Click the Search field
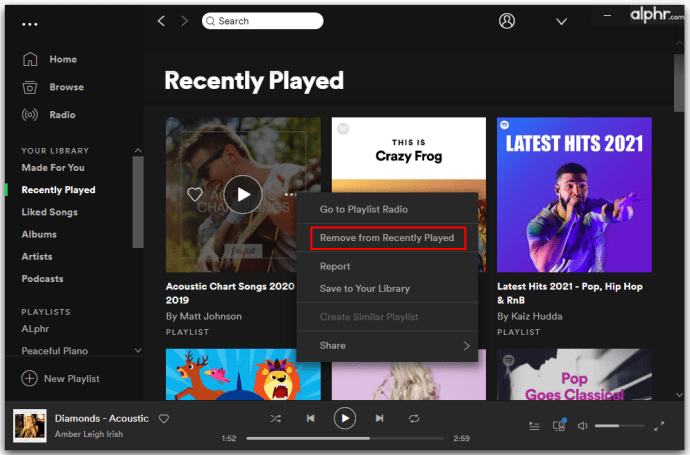This screenshot has width=690, height=455. [x=262, y=21]
